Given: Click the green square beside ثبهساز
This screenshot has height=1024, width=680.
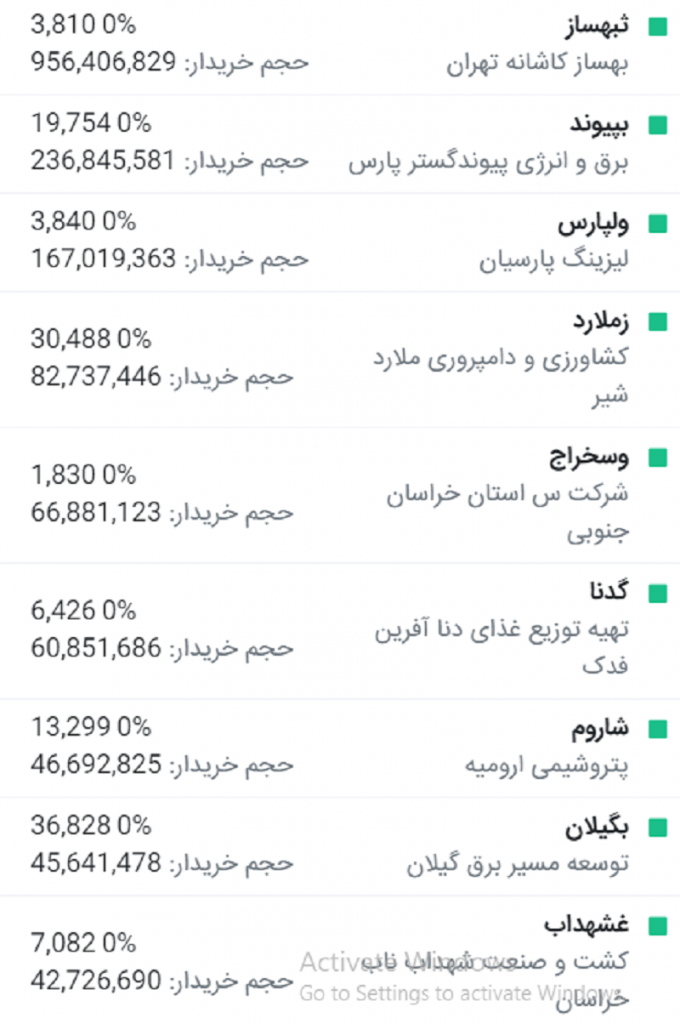Looking at the screenshot, I should tap(657, 26).
